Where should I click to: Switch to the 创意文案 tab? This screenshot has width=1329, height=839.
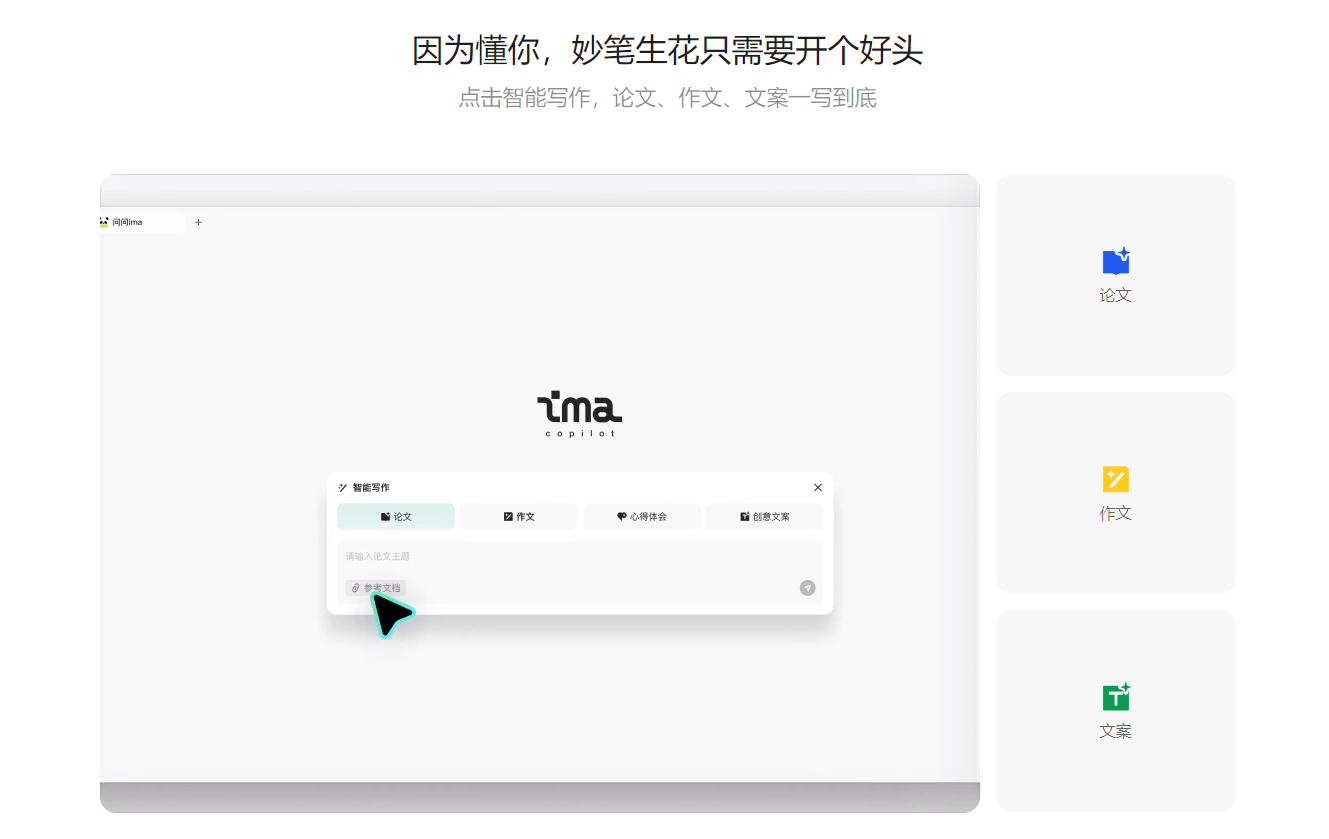pos(765,516)
